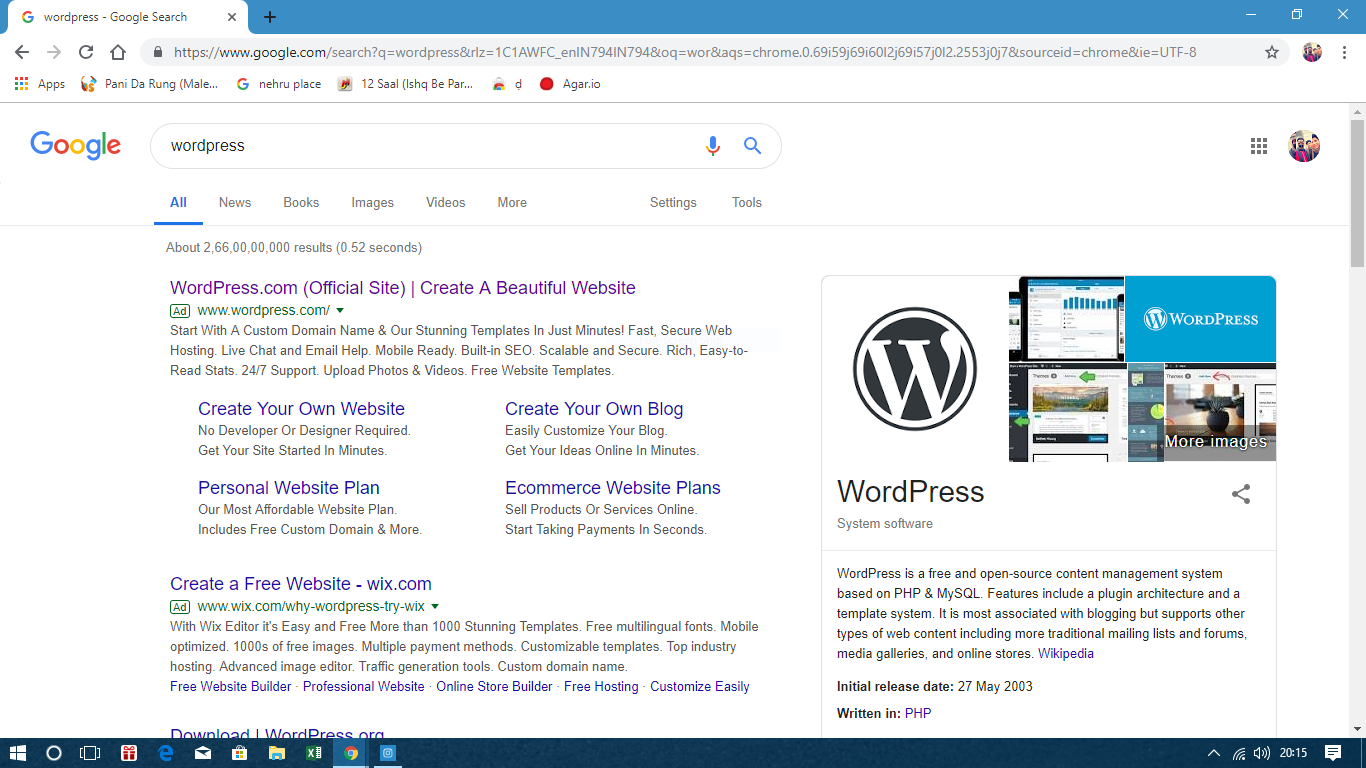Screen dimensions: 1366x768
Task: Open the More search categories menu
Action: coord(512,202)
